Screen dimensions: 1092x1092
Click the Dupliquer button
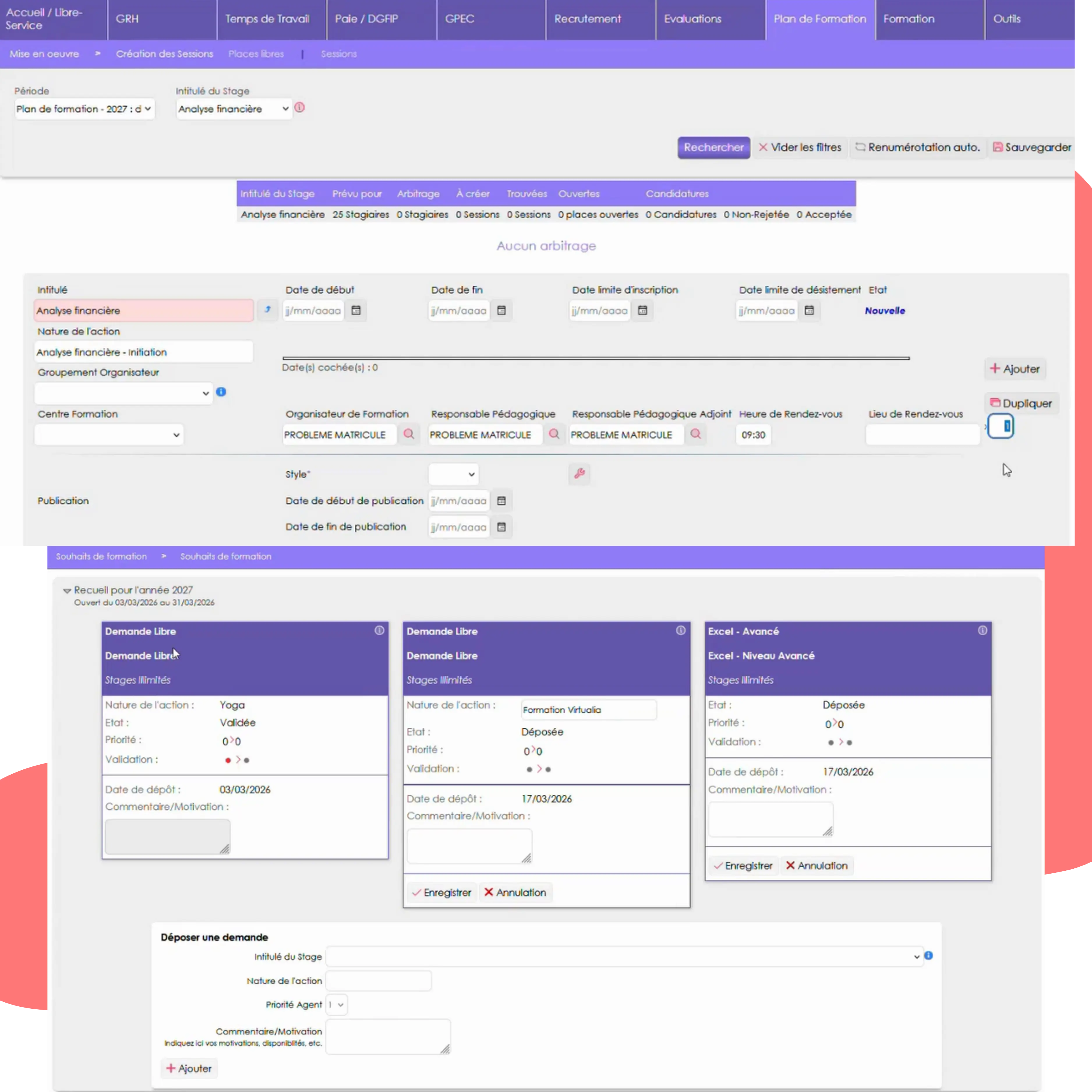[1021, 403]
